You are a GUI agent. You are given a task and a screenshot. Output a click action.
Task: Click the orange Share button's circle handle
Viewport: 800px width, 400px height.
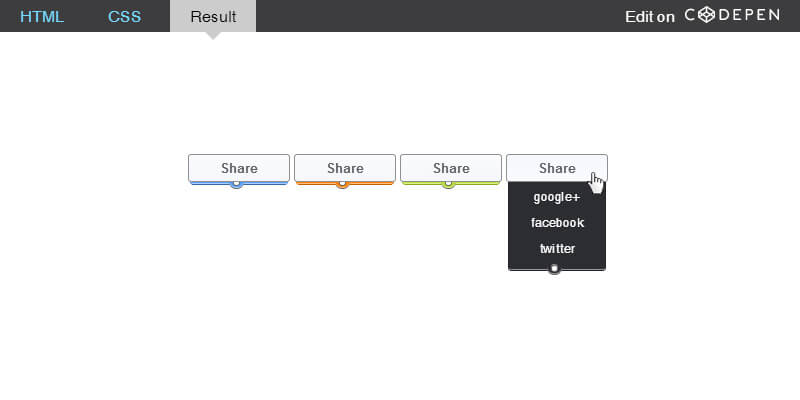click(x=342, y=184)
